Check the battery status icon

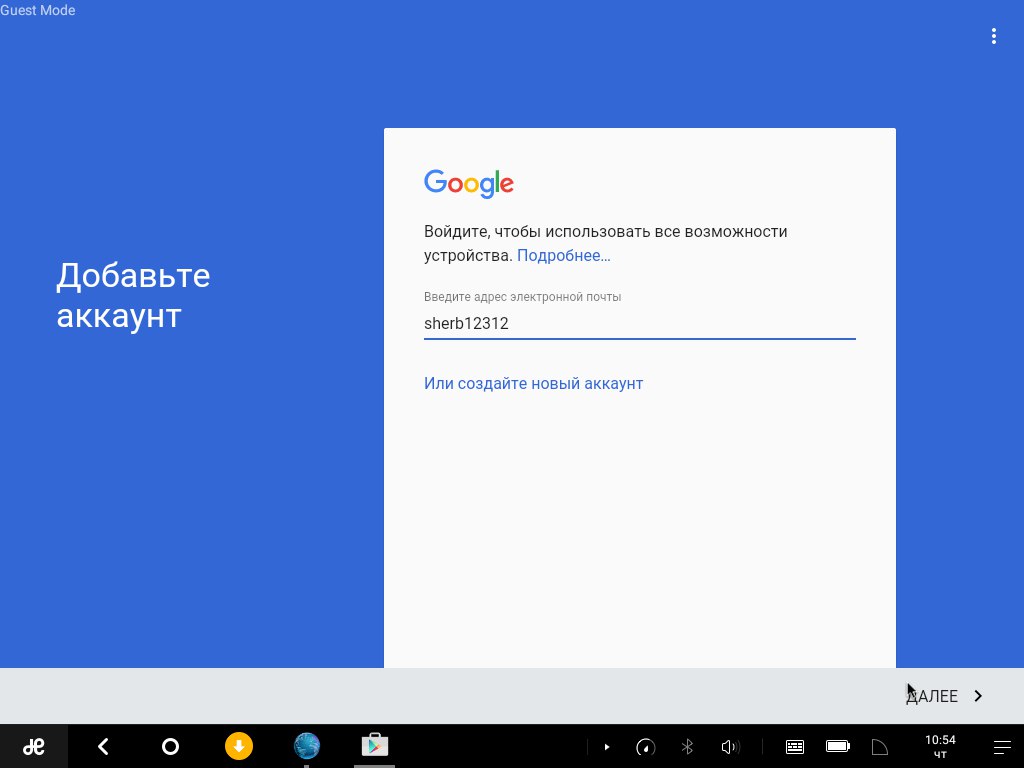(x=837, y=747)
